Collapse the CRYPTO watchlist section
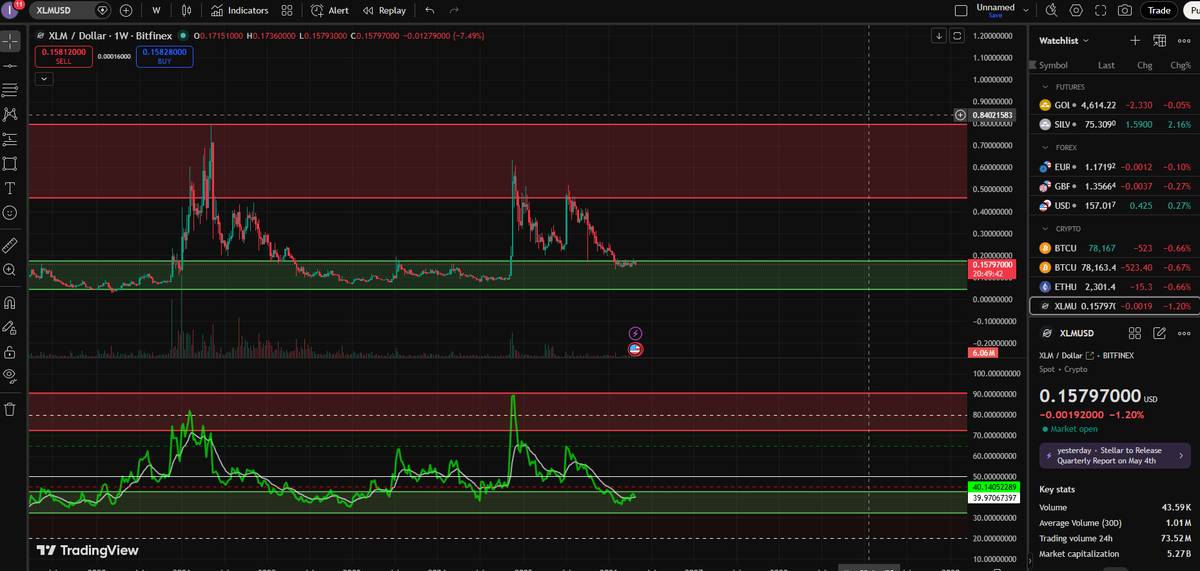This screenshot has height=571, width=1200. [1045, 228]
